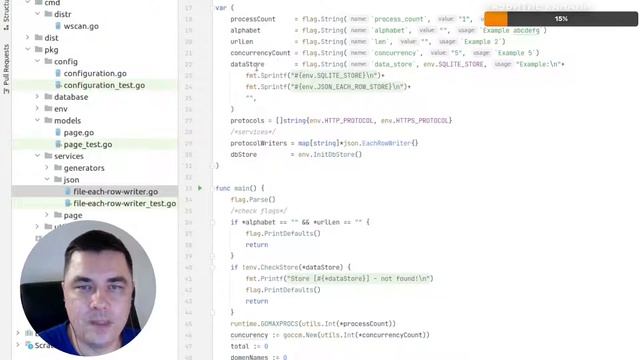Screen dimensions: 640x360
Task: Open the Structure tool window
Action: pyautogui.click(x=6, y=16)
